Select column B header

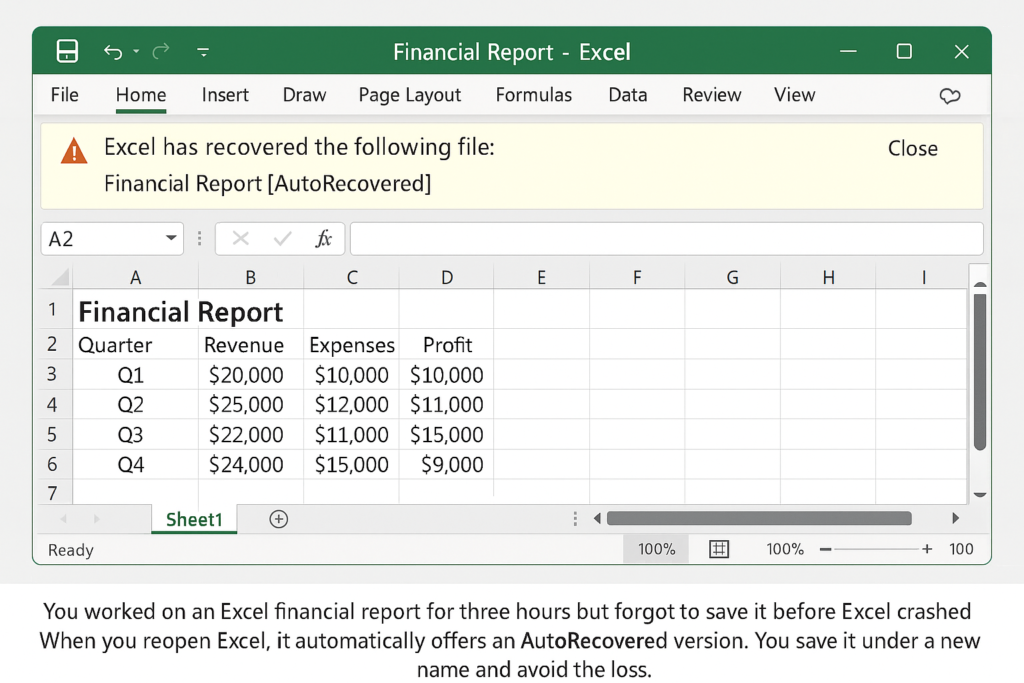click(x=251, y=278)
